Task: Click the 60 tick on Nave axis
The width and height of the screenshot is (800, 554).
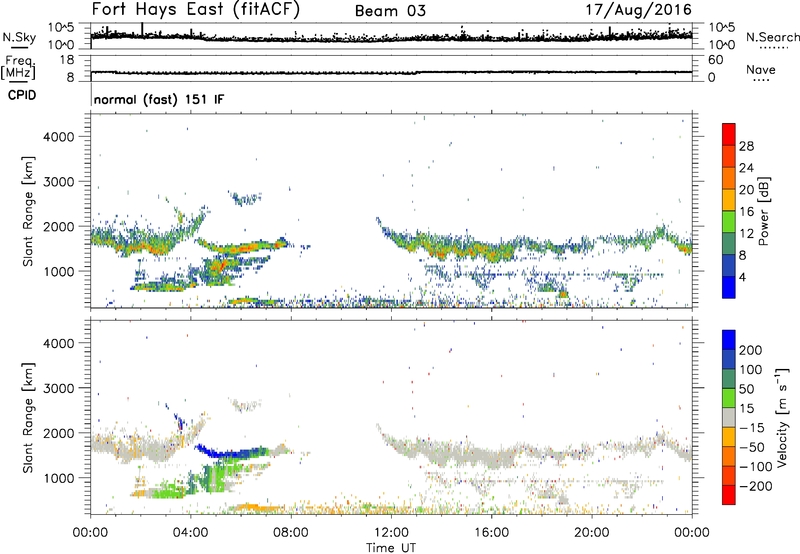Action: click(715, 60)
